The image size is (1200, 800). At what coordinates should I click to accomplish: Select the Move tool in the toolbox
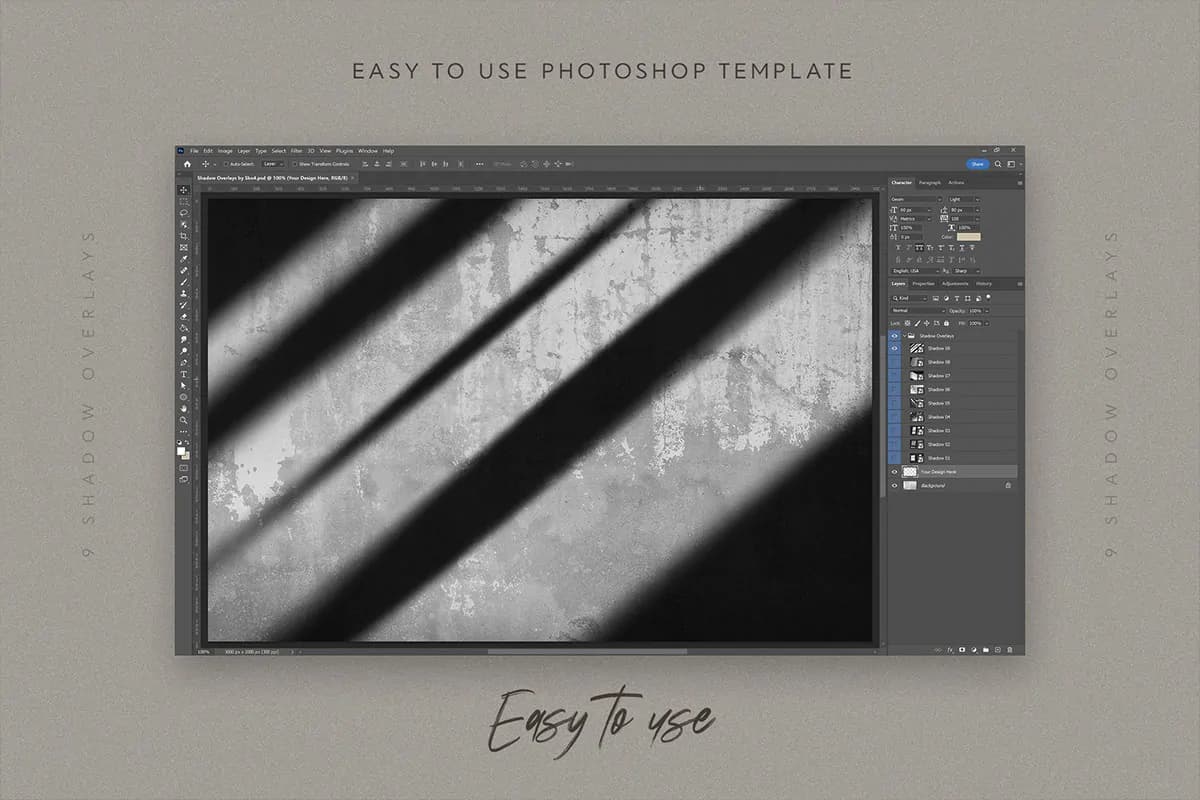tap(183, 189)
